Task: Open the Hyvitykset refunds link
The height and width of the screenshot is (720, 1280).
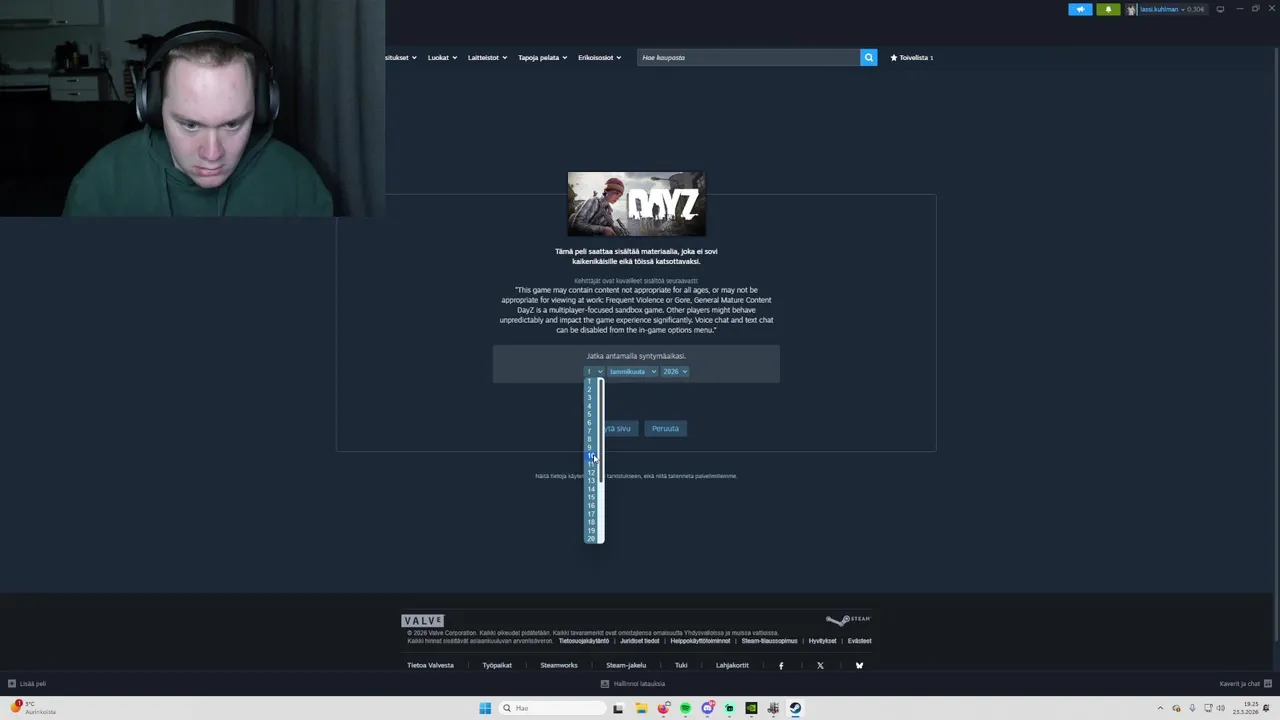Action: (822, 641)
